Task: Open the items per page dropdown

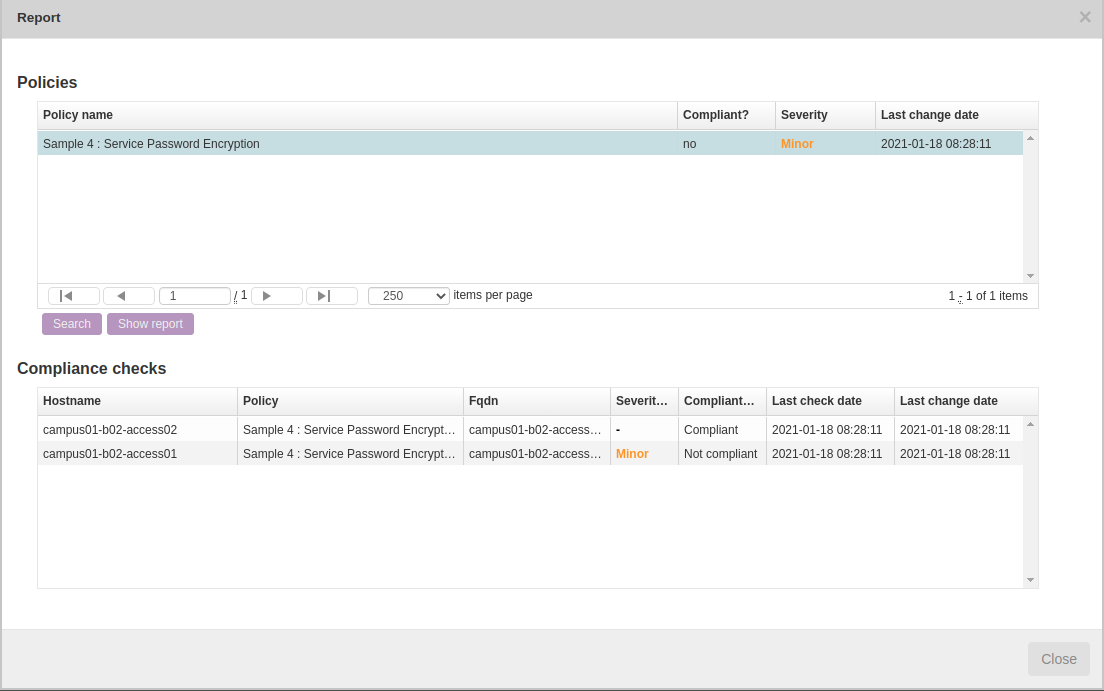Action: tap(408, 296)
